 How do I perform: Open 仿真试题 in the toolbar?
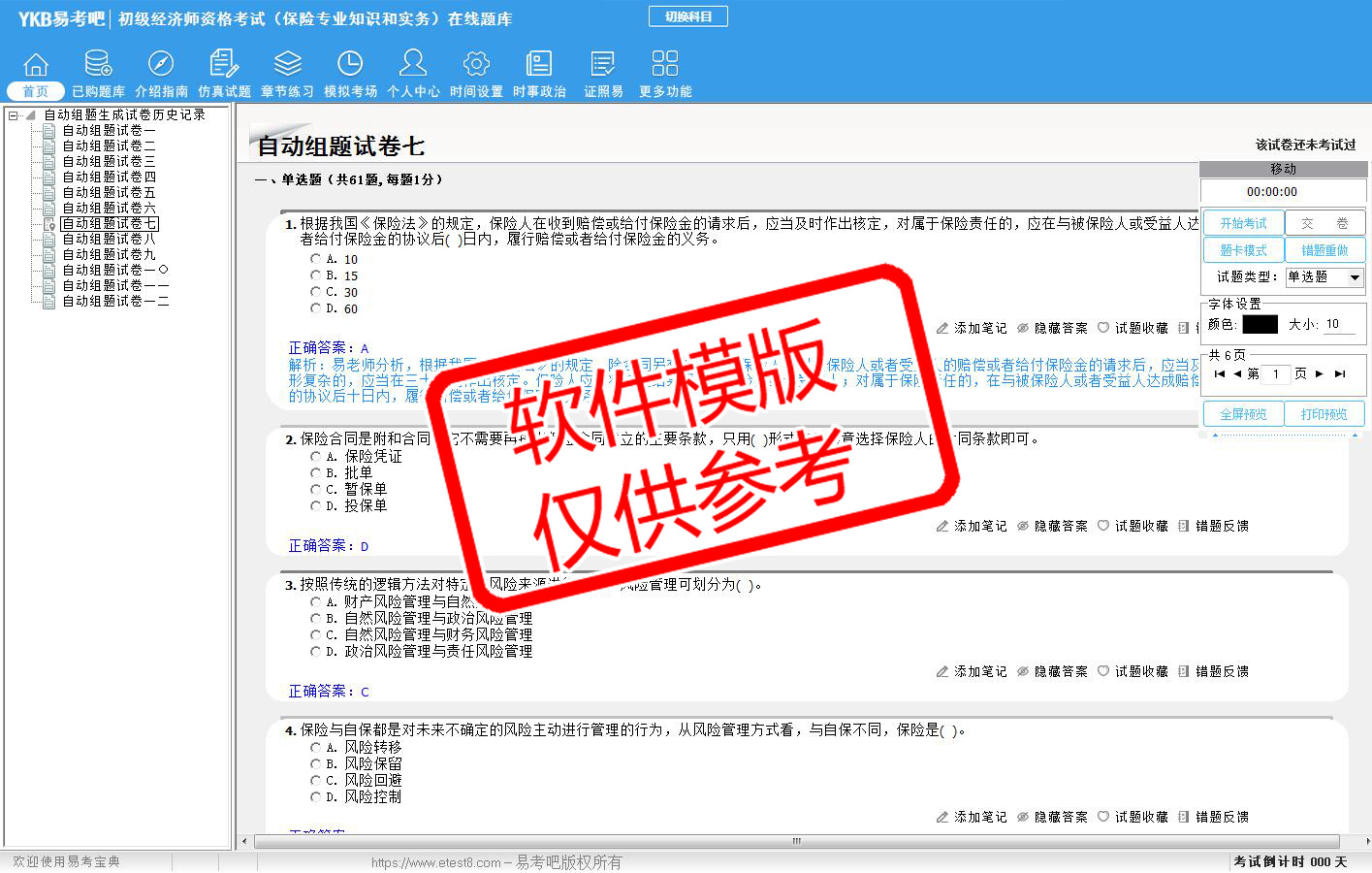(224, 65)
